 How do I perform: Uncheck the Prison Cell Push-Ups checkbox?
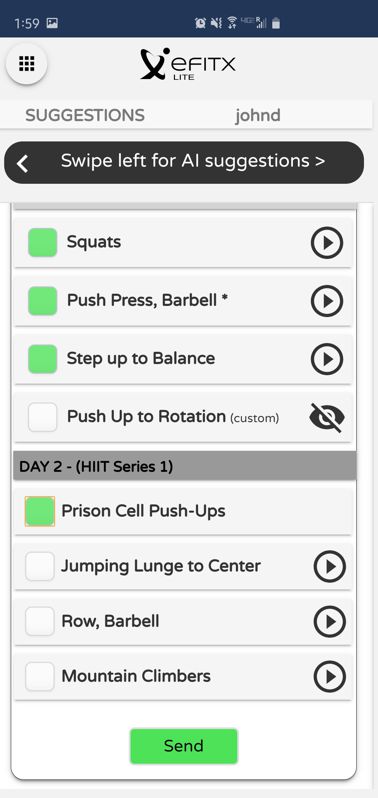(40, 511)
